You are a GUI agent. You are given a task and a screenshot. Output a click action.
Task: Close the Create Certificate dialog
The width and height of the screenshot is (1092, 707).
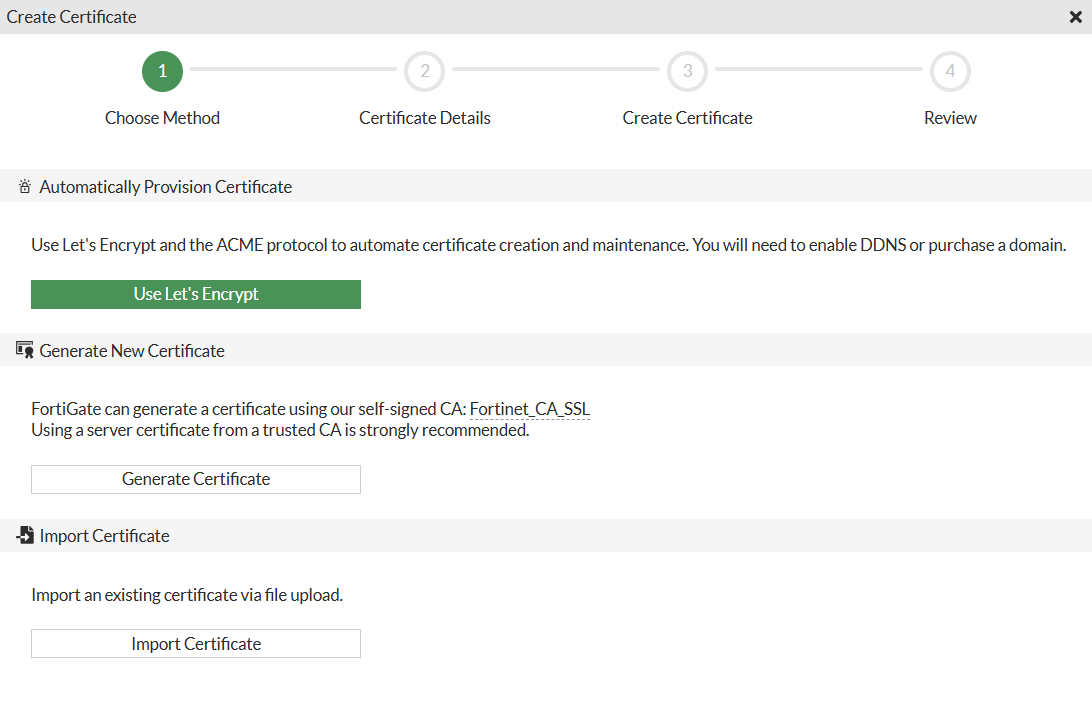pos(1075,17)
